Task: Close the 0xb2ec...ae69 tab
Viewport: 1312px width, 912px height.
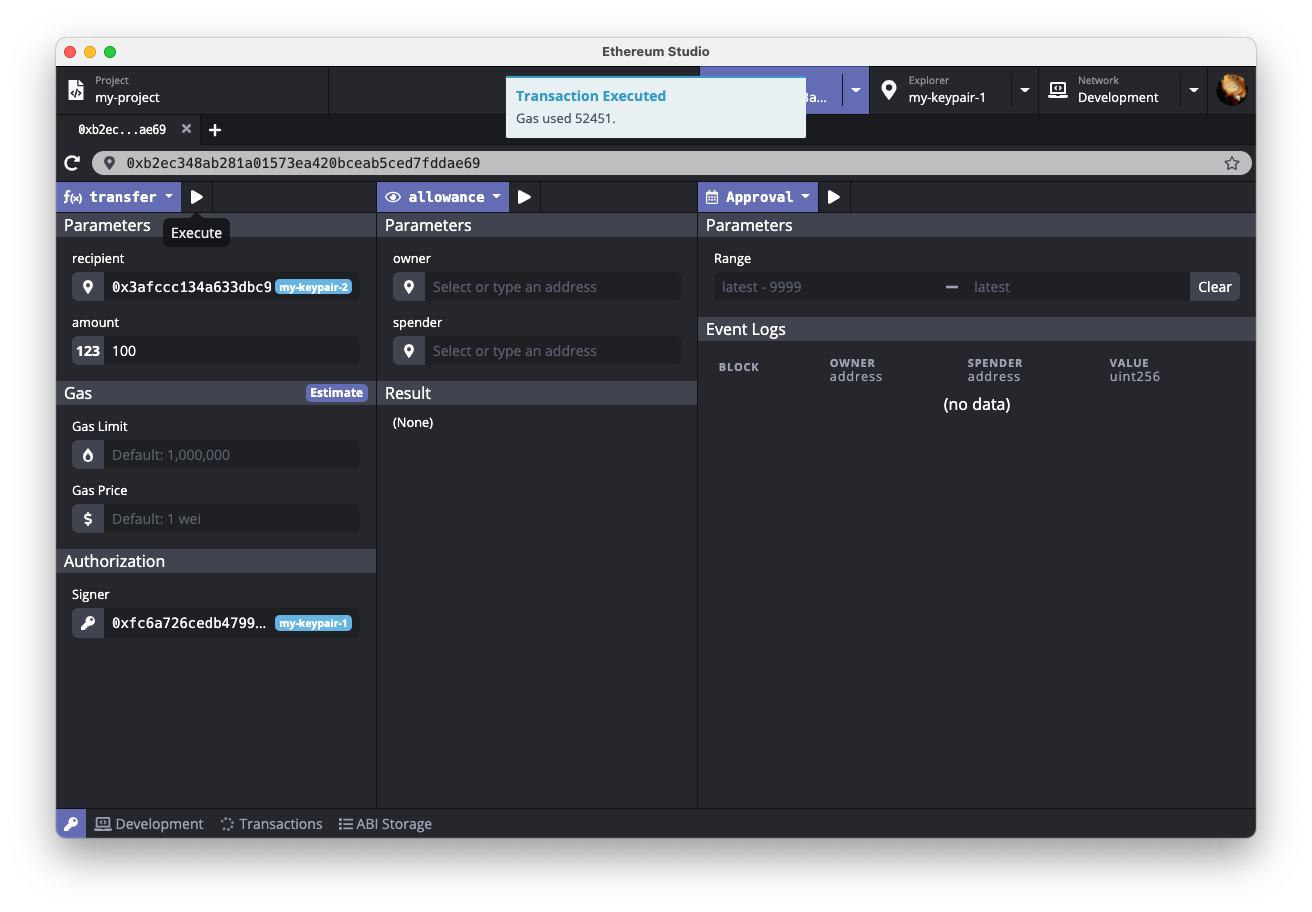Action: [186, 129]
